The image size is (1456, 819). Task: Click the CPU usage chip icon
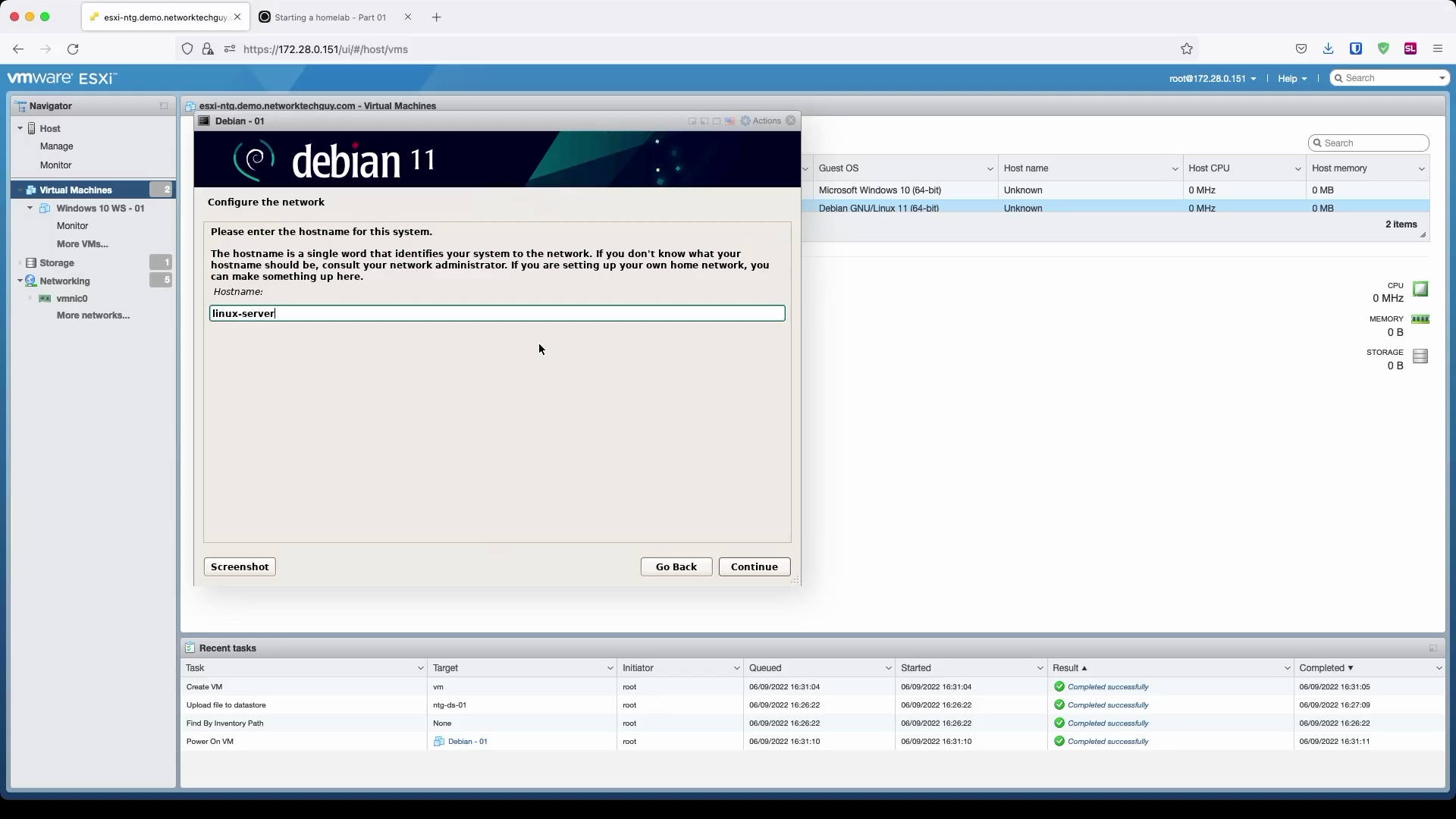tap(1420, 289)
